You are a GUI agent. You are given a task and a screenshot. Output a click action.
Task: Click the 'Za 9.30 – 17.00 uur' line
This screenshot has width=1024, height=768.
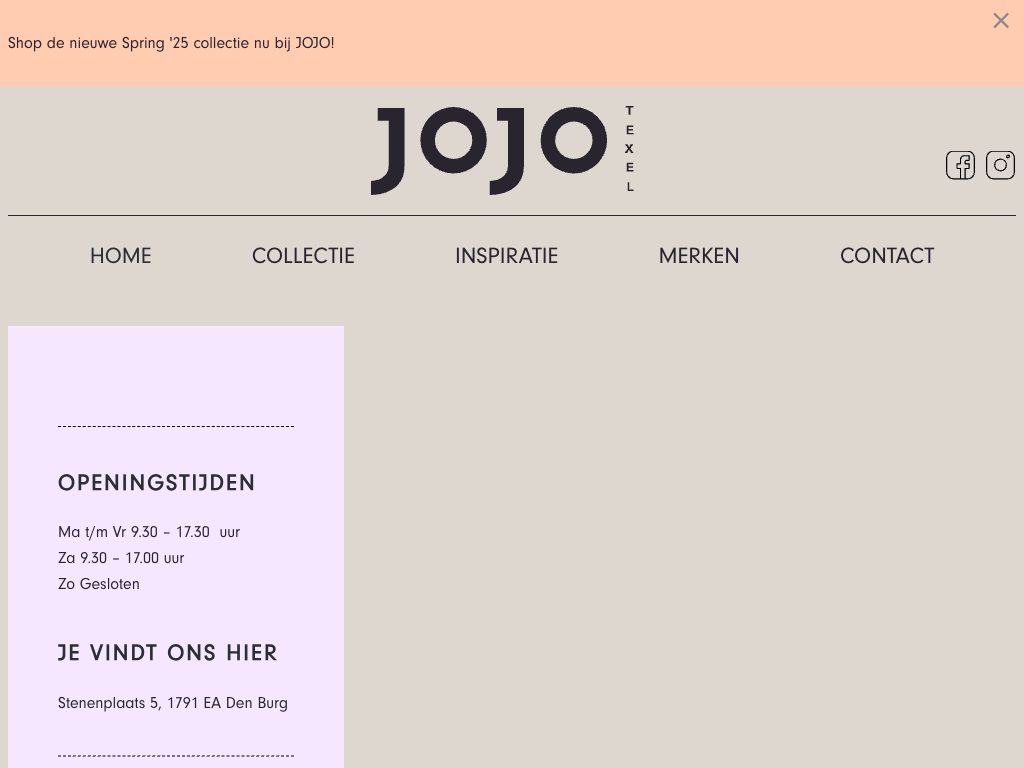(x=121, y=558)
